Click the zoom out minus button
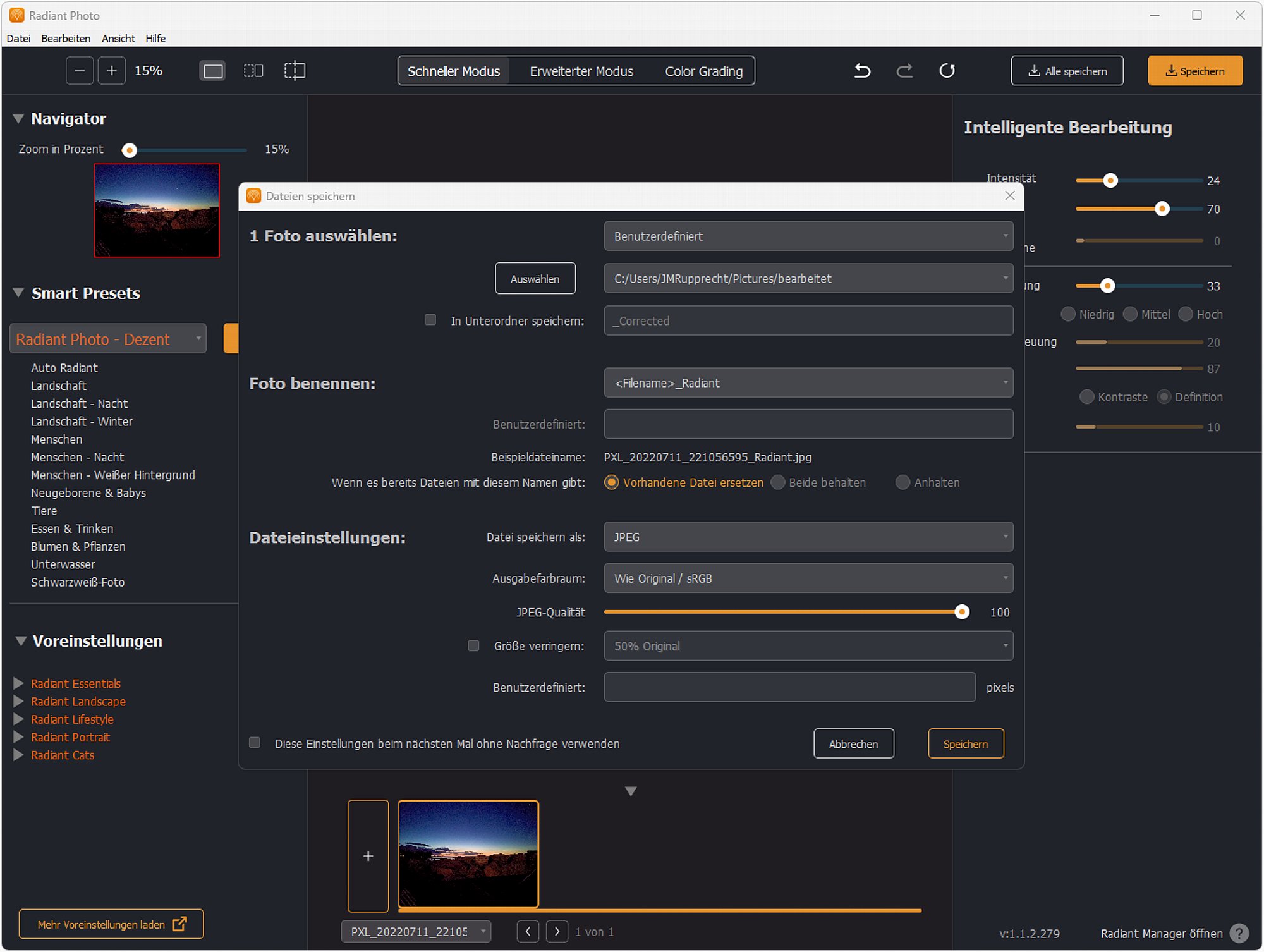Image resolution: width=1264 pixels, height=952 pixels. [x=80, y=71]
